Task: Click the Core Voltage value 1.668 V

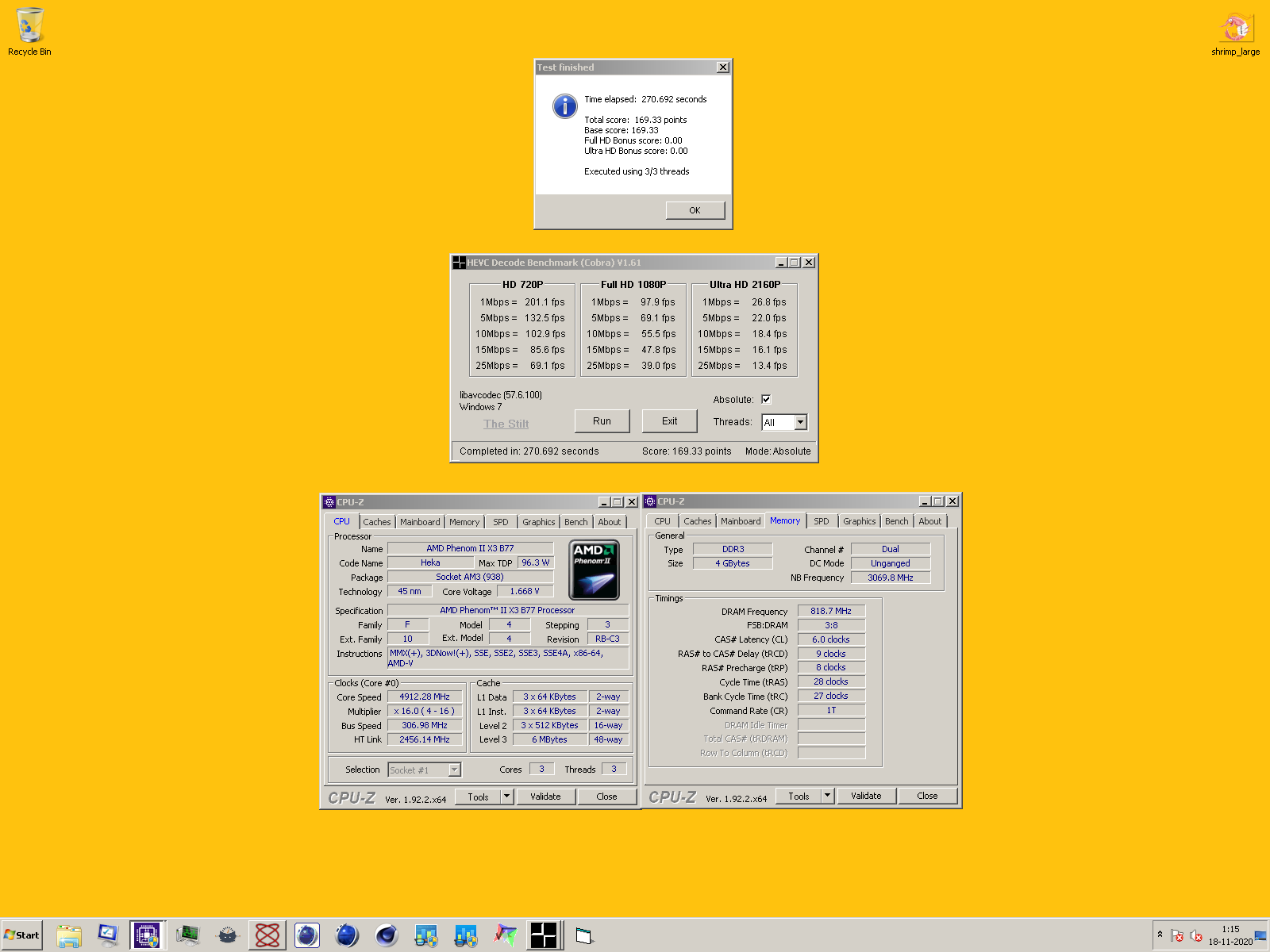Action: tap(525, 591)
